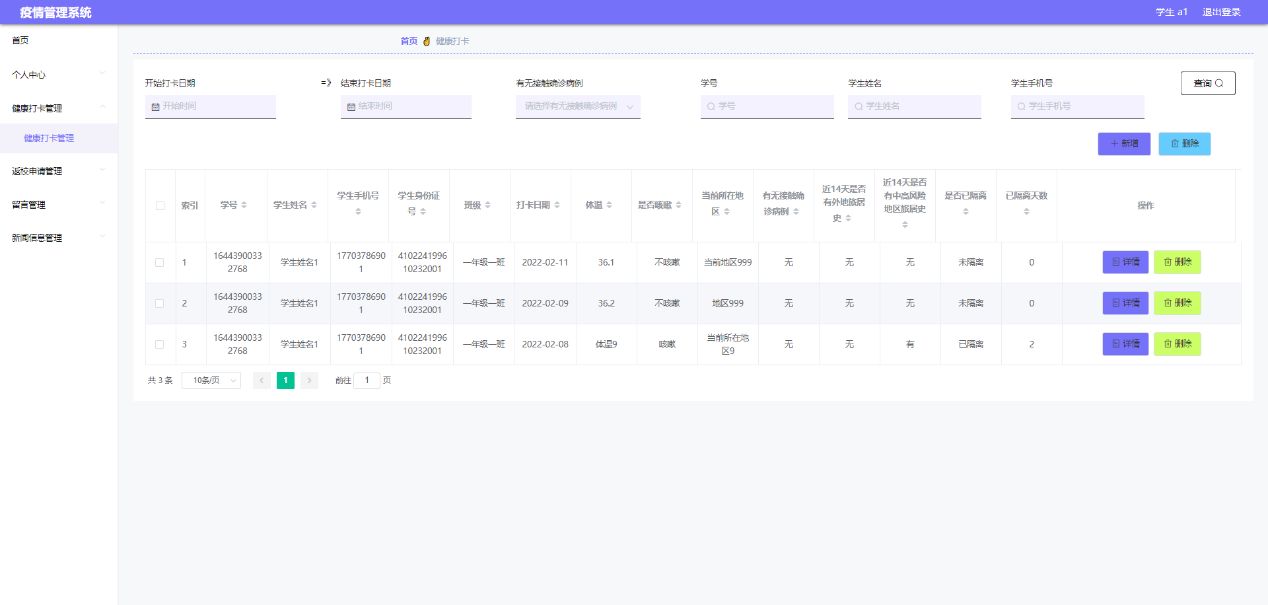The width and height of the screenshot is (1268, 605).
Task: Open the 有无接触确诊病例 filter dropdown
Action: tap(578, 106)
